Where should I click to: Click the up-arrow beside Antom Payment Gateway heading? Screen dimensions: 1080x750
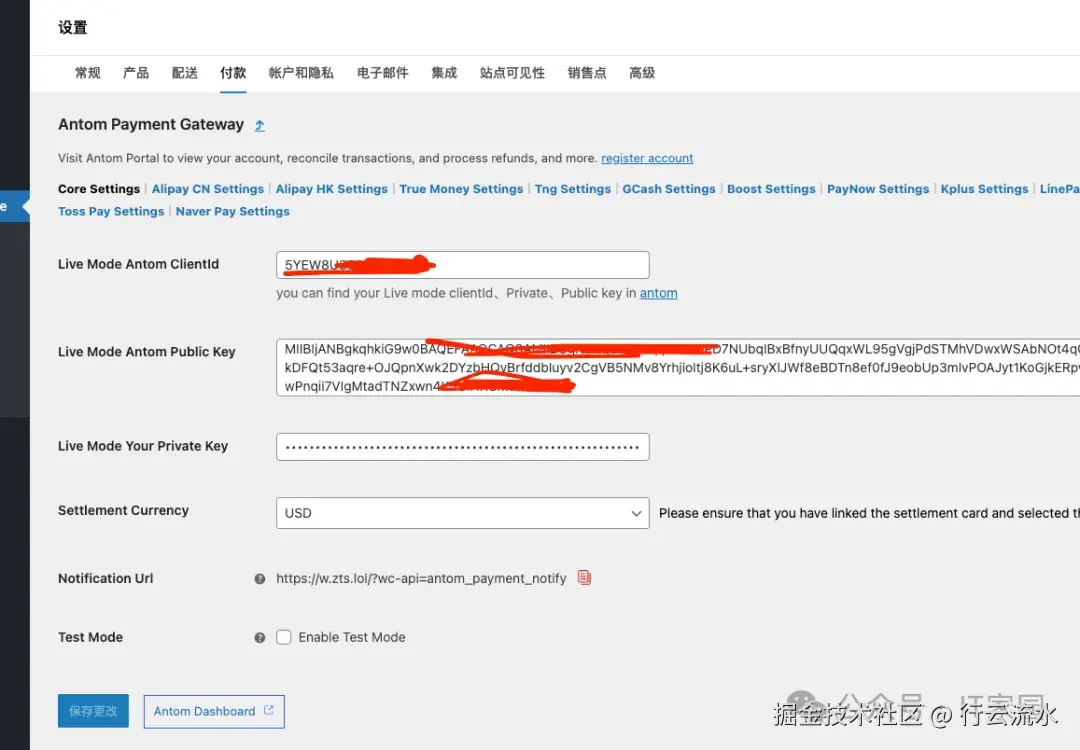pyautogui.click(x=258, y=125)
